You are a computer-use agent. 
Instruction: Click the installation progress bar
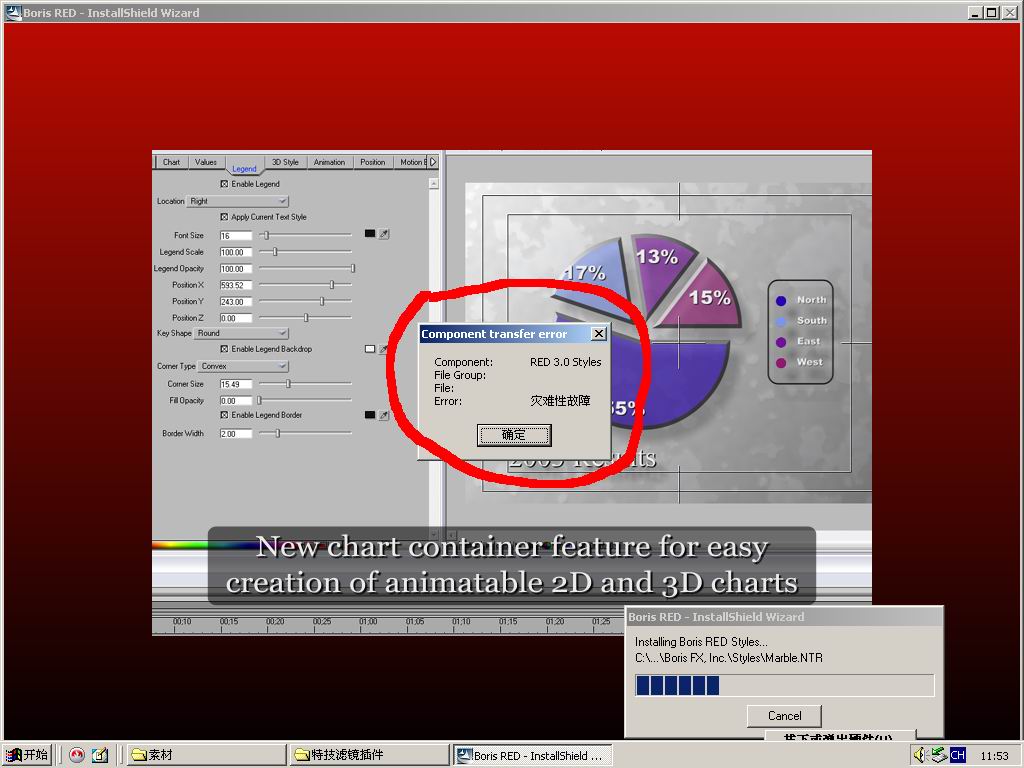click(x=784, y=685)
